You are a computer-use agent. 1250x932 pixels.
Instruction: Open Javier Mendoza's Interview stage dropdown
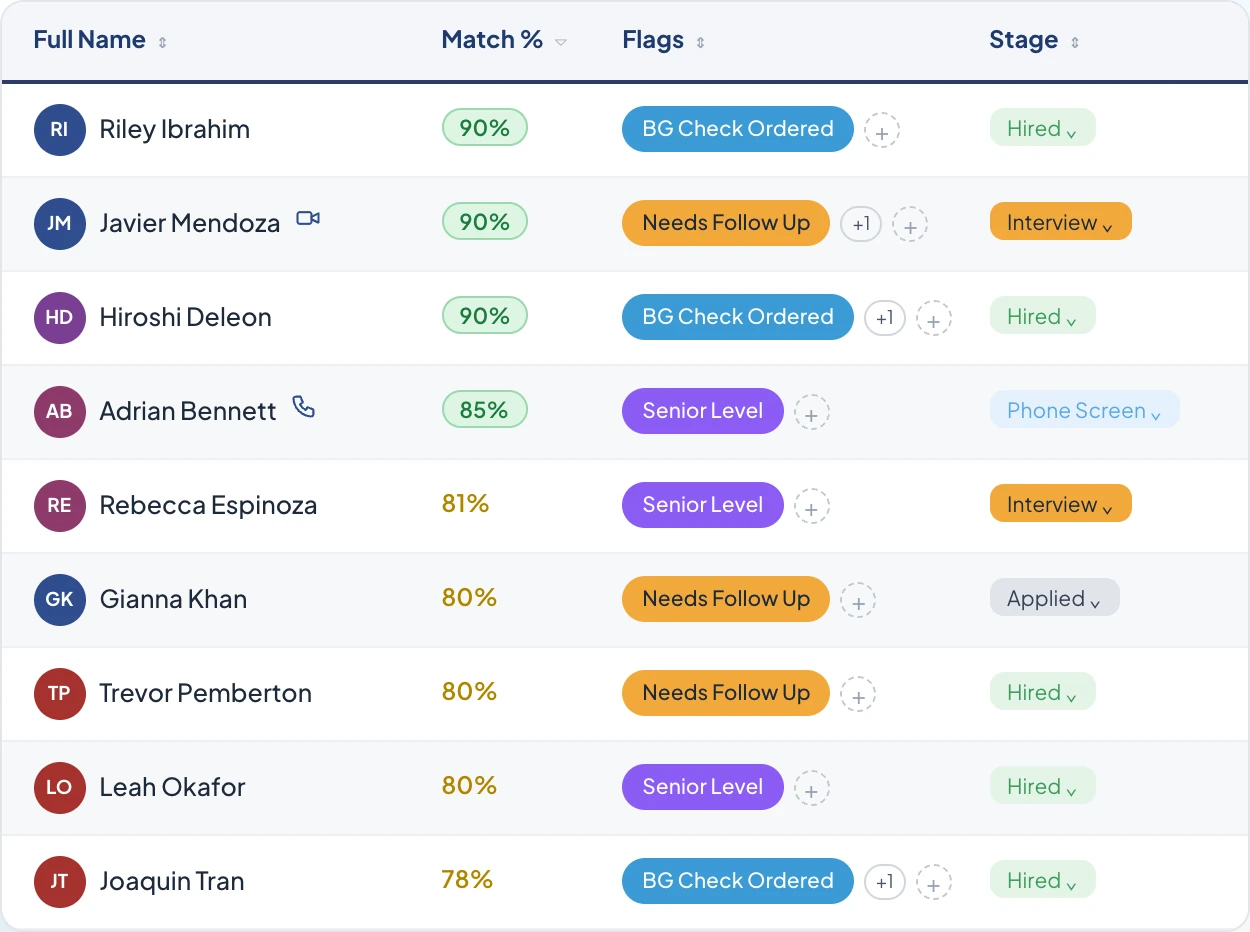pyautogui.click(x=1061, y=222)
